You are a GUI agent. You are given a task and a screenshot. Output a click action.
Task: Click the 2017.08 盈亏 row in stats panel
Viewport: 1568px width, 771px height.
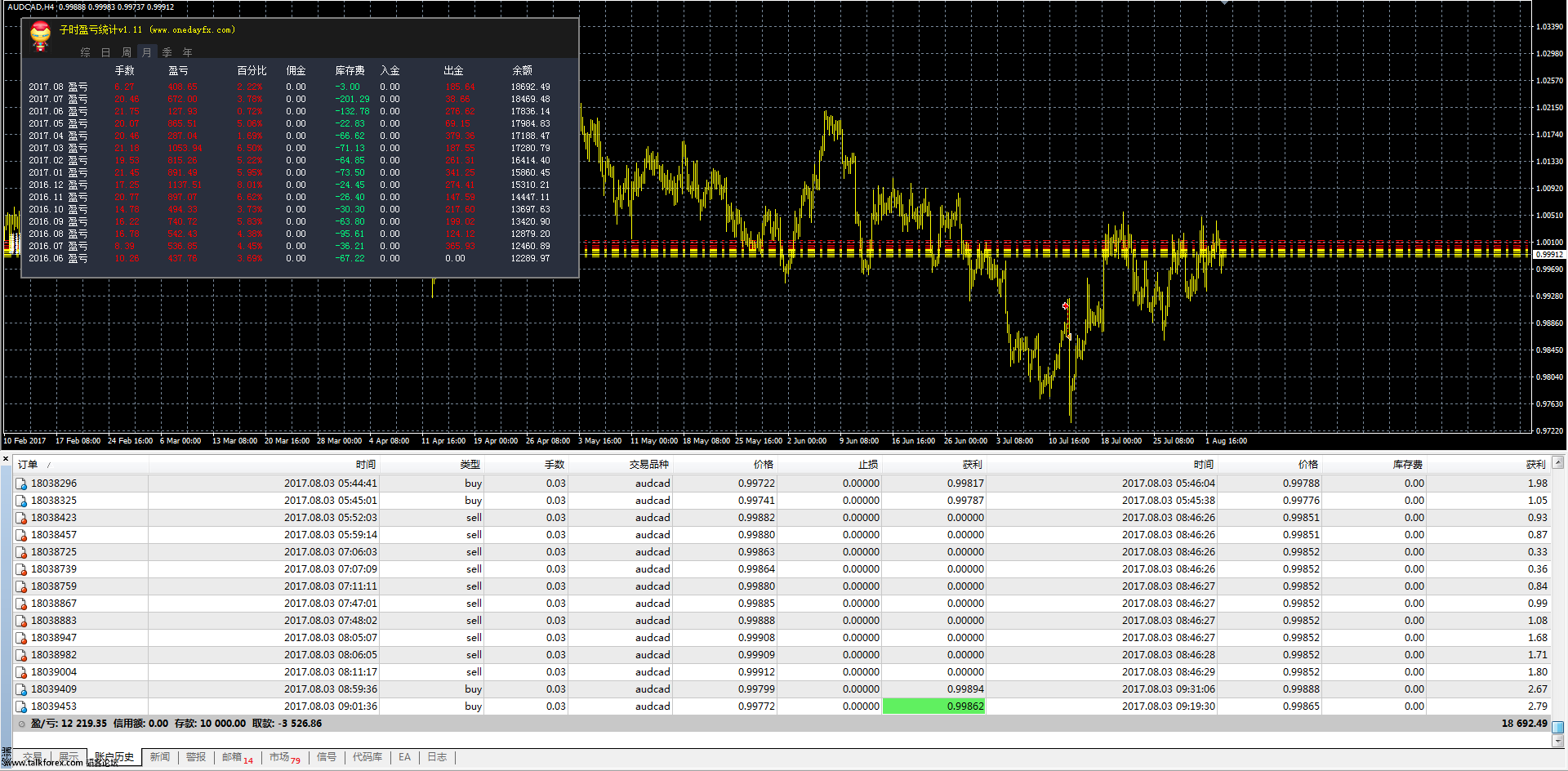click(290, 87)
